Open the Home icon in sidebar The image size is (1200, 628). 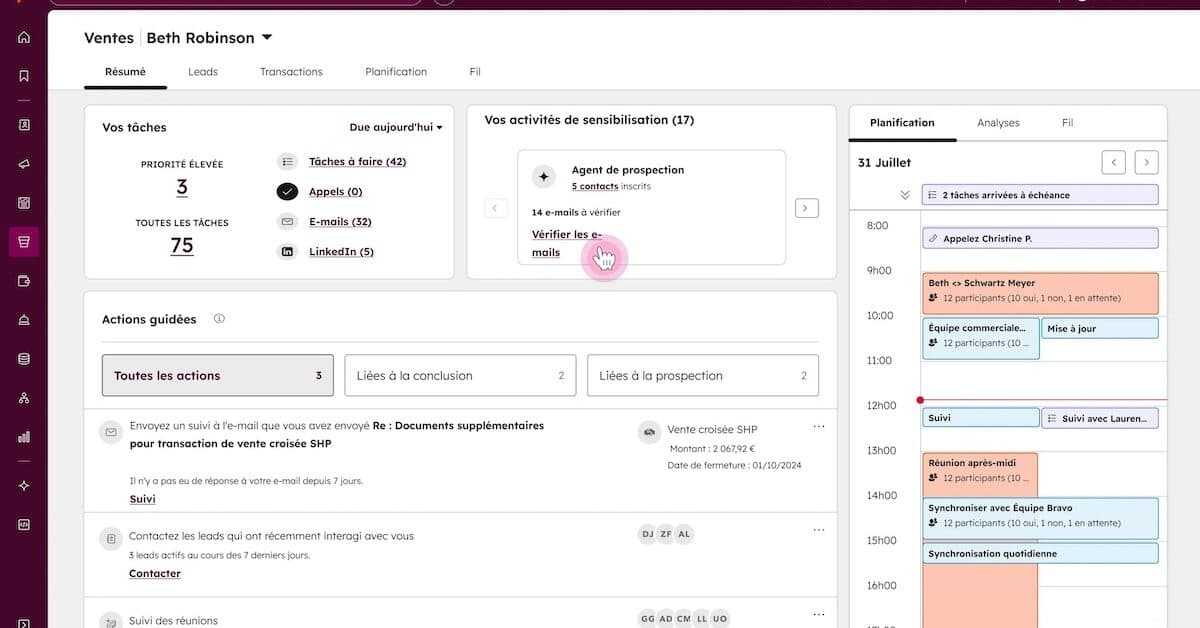point(24,38)
